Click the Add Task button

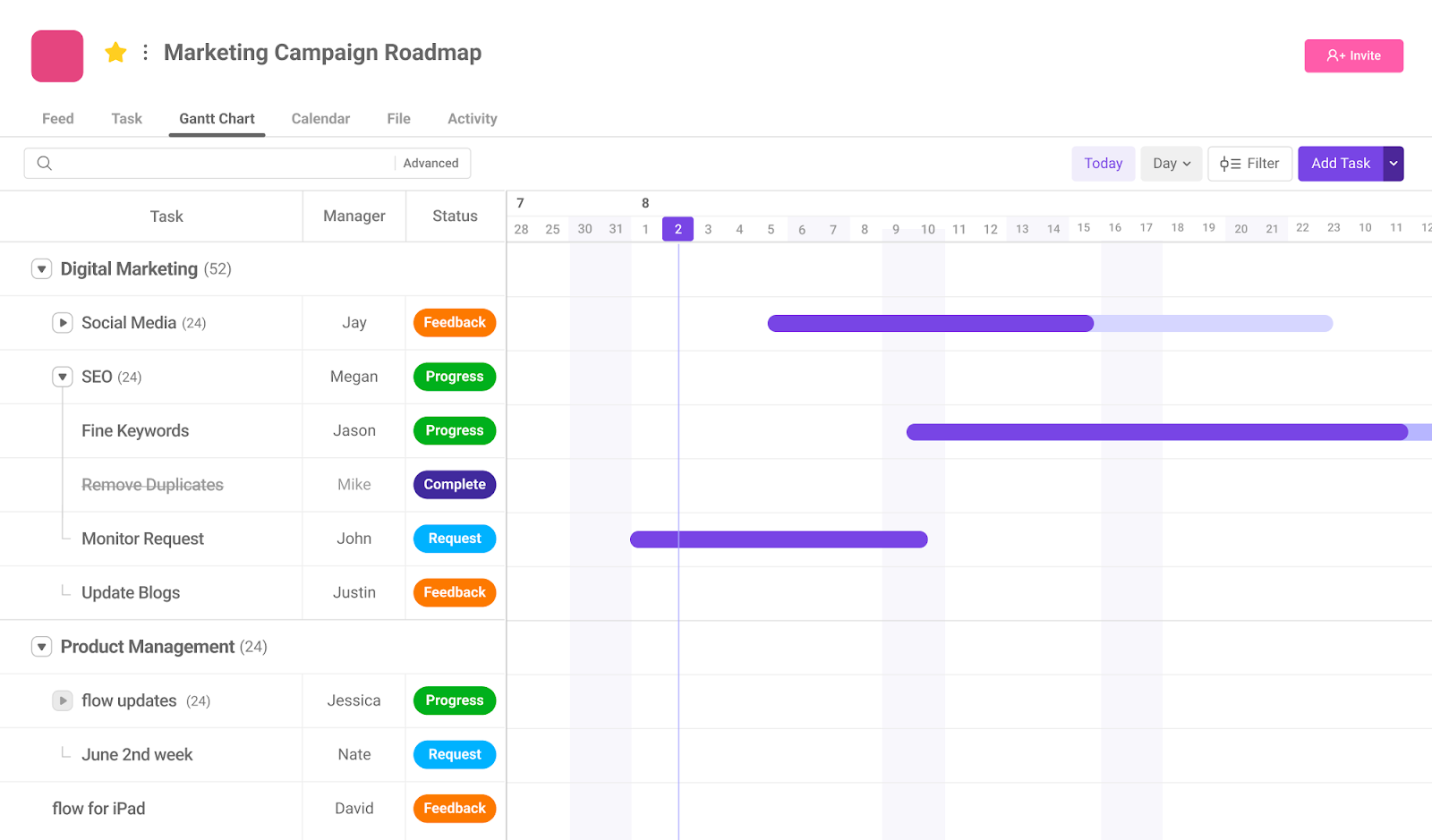coord(1341,164)
